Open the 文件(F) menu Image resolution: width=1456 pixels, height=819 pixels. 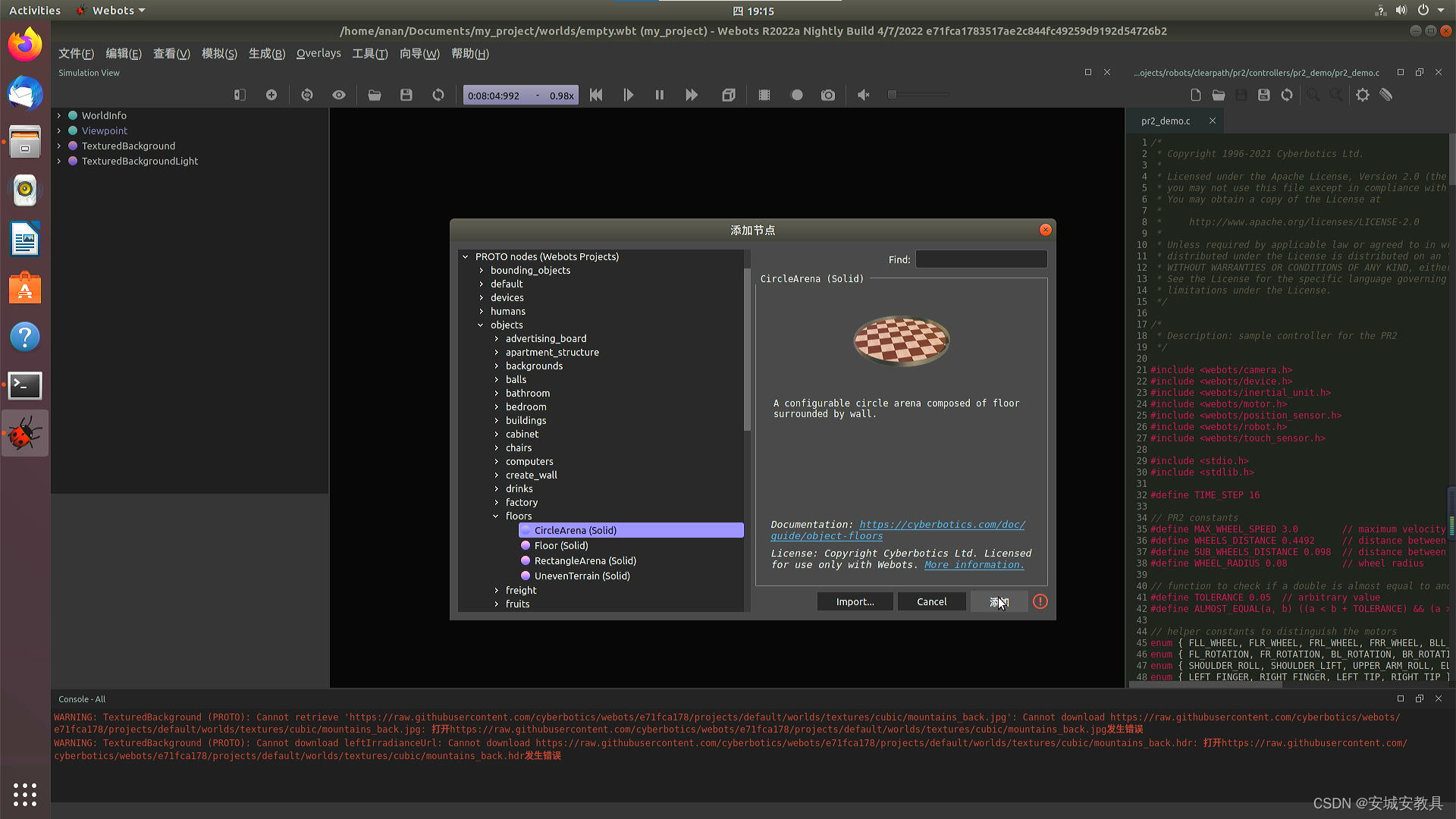click(76, 53)
